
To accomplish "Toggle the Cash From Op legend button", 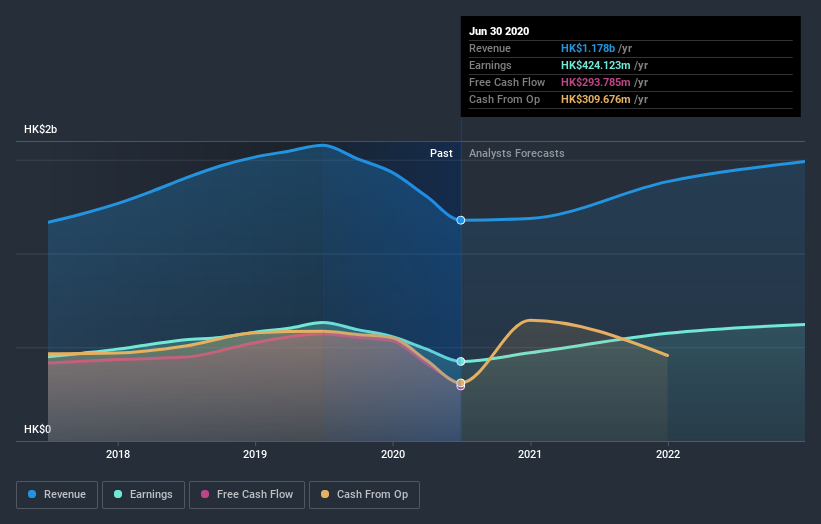I will tap(364, 495).
